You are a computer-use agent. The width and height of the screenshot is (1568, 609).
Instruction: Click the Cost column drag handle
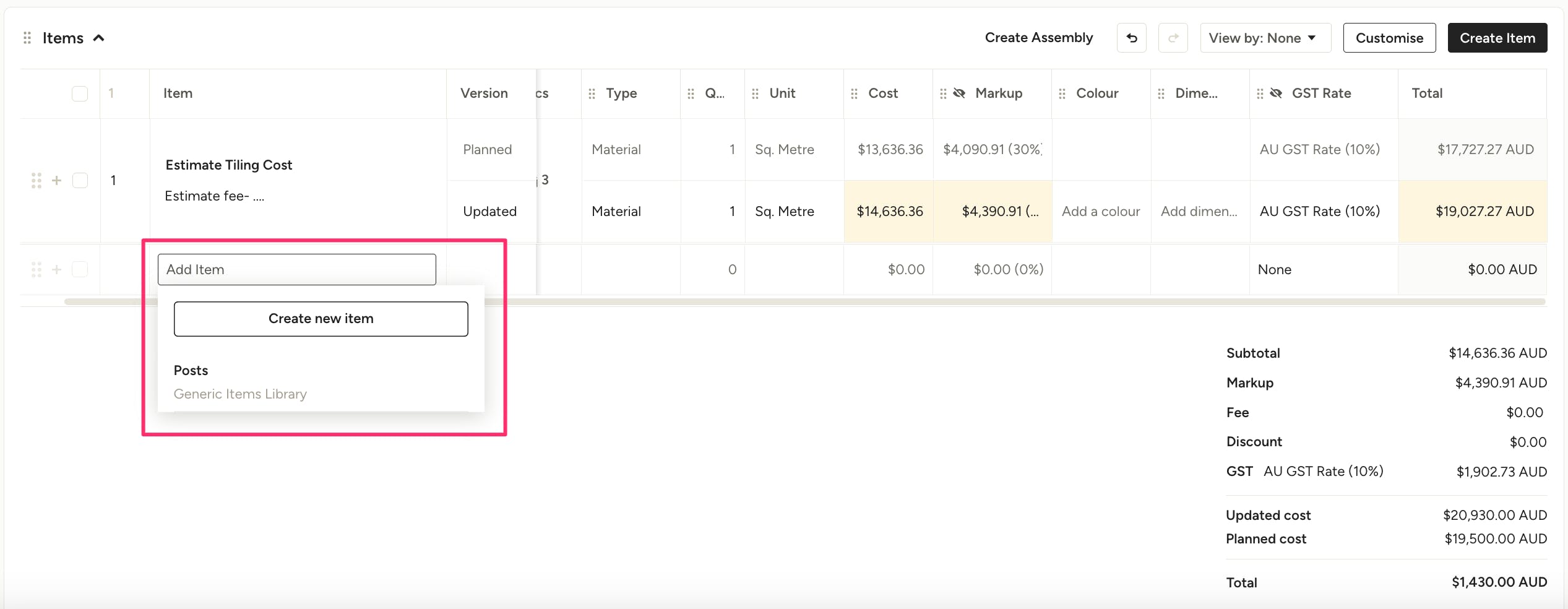[x=854, y=93]
